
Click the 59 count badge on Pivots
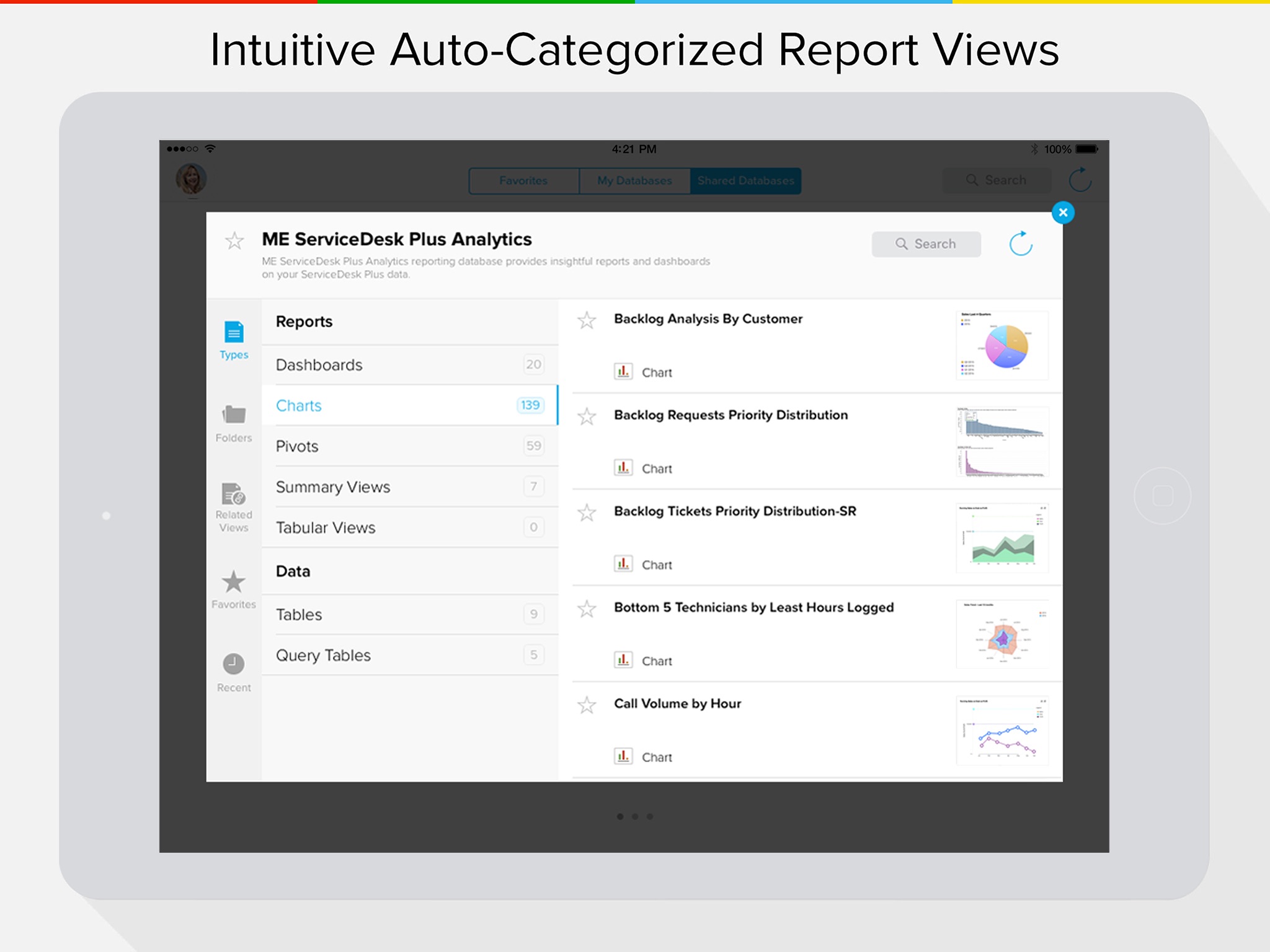[533, 446]
